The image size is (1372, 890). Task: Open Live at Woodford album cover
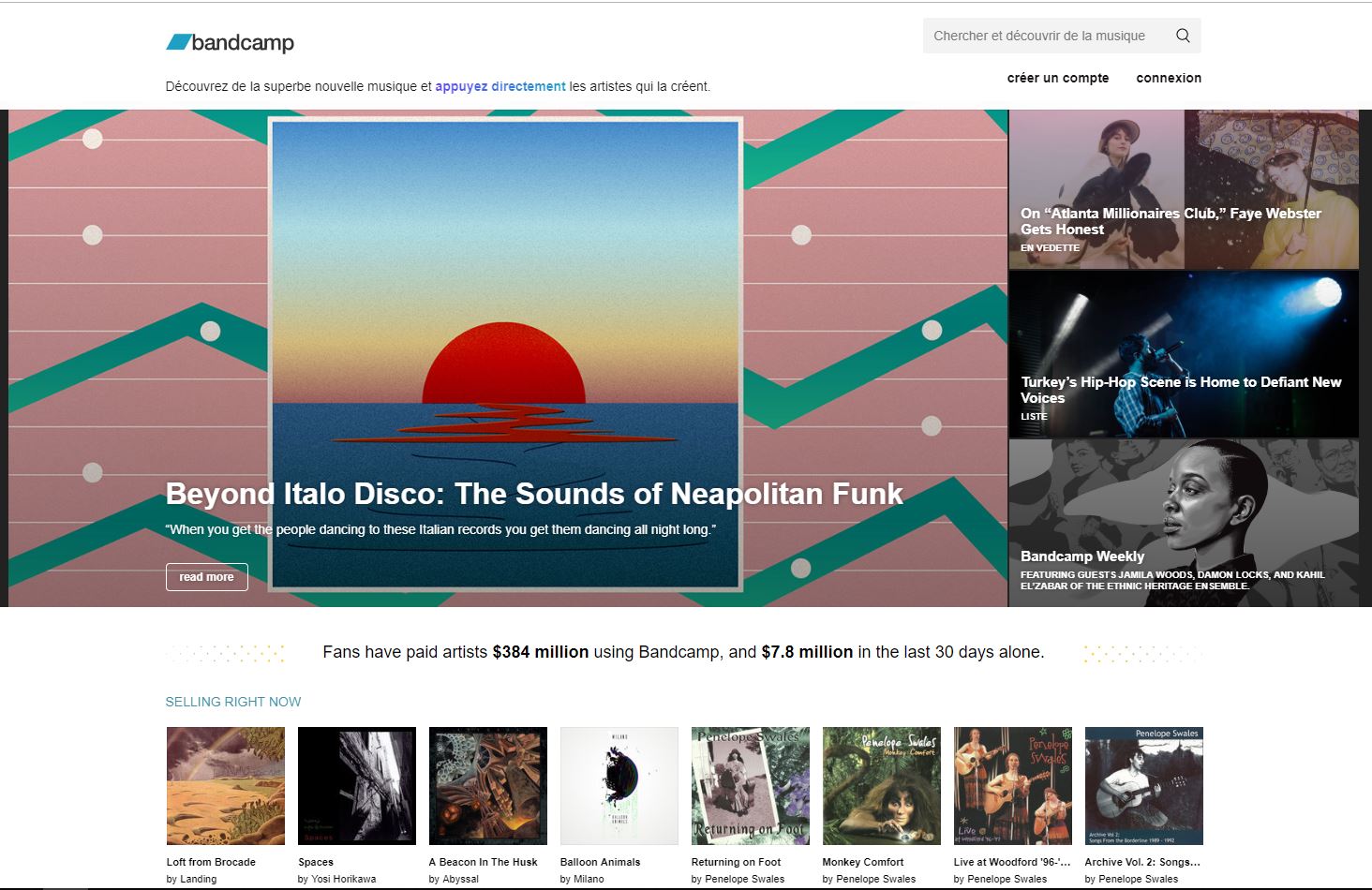(1013, 786)
